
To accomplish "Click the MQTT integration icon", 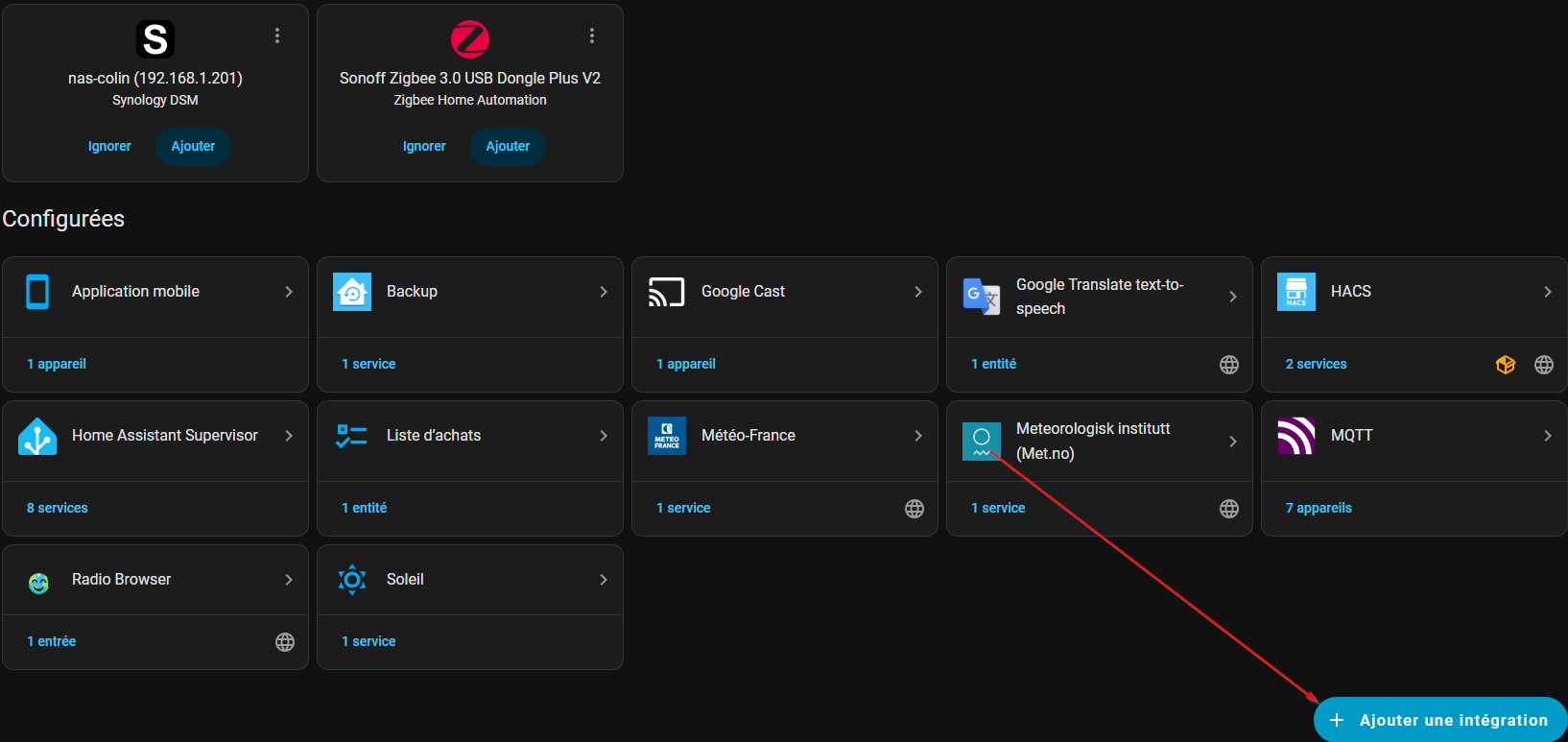I will coord(1296,436).
